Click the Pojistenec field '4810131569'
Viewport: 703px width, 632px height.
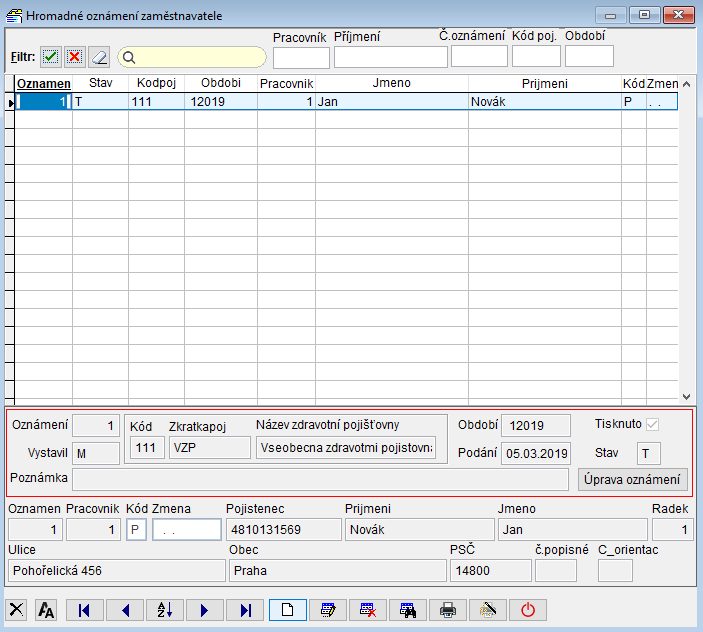(x=284, y=529)
